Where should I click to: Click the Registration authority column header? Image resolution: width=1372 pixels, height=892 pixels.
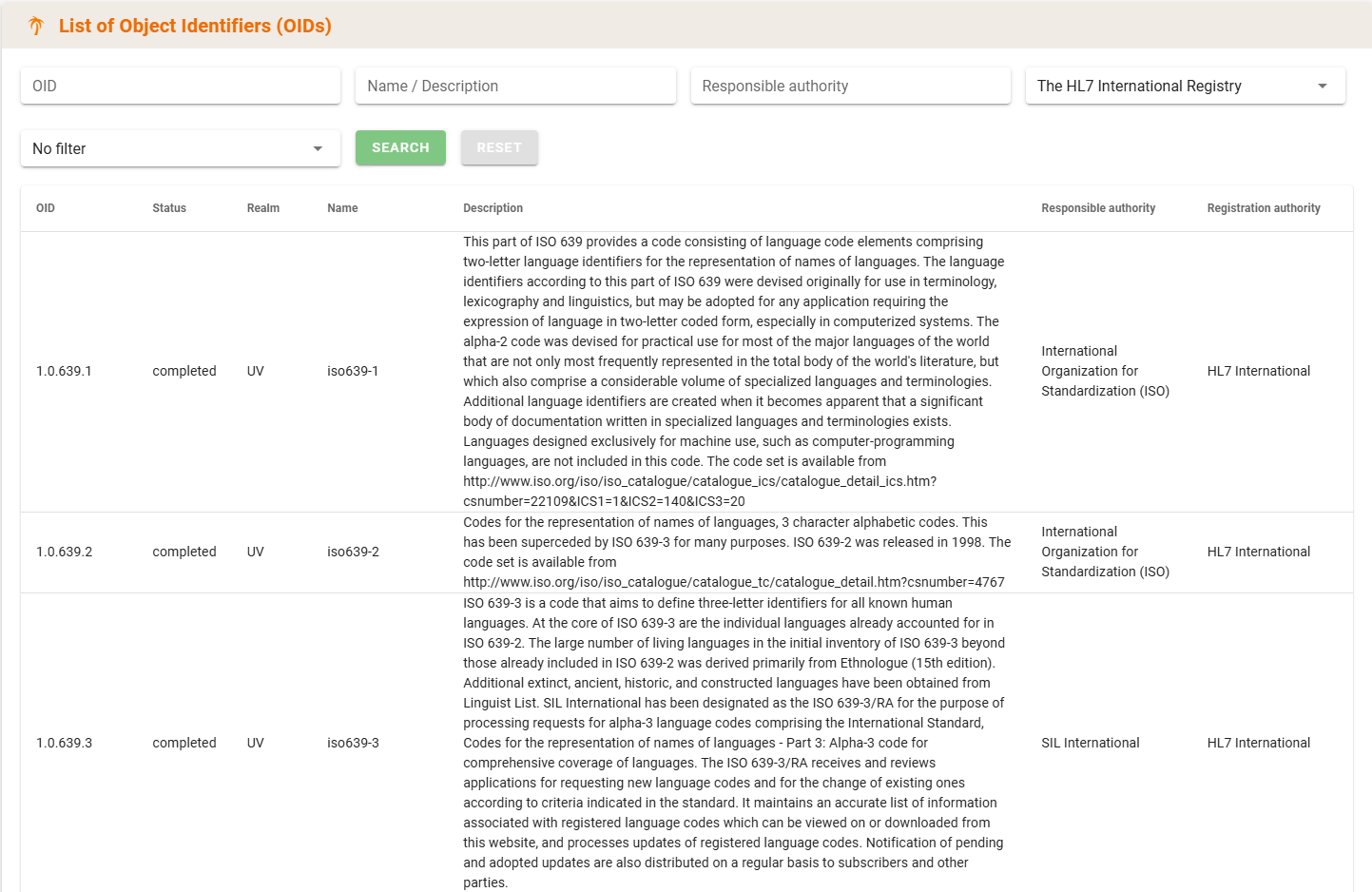pos(1263,208)
